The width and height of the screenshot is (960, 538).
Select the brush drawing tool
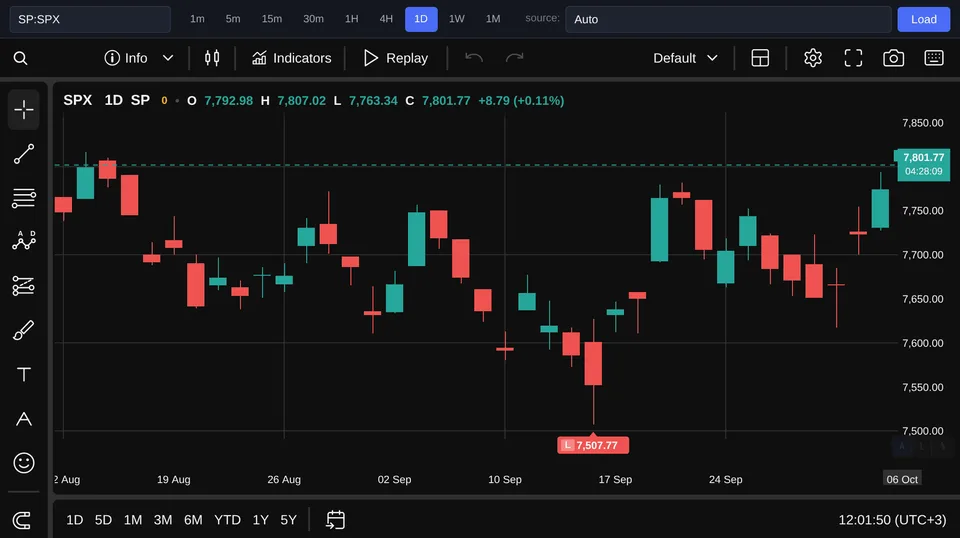click(24, 331)
